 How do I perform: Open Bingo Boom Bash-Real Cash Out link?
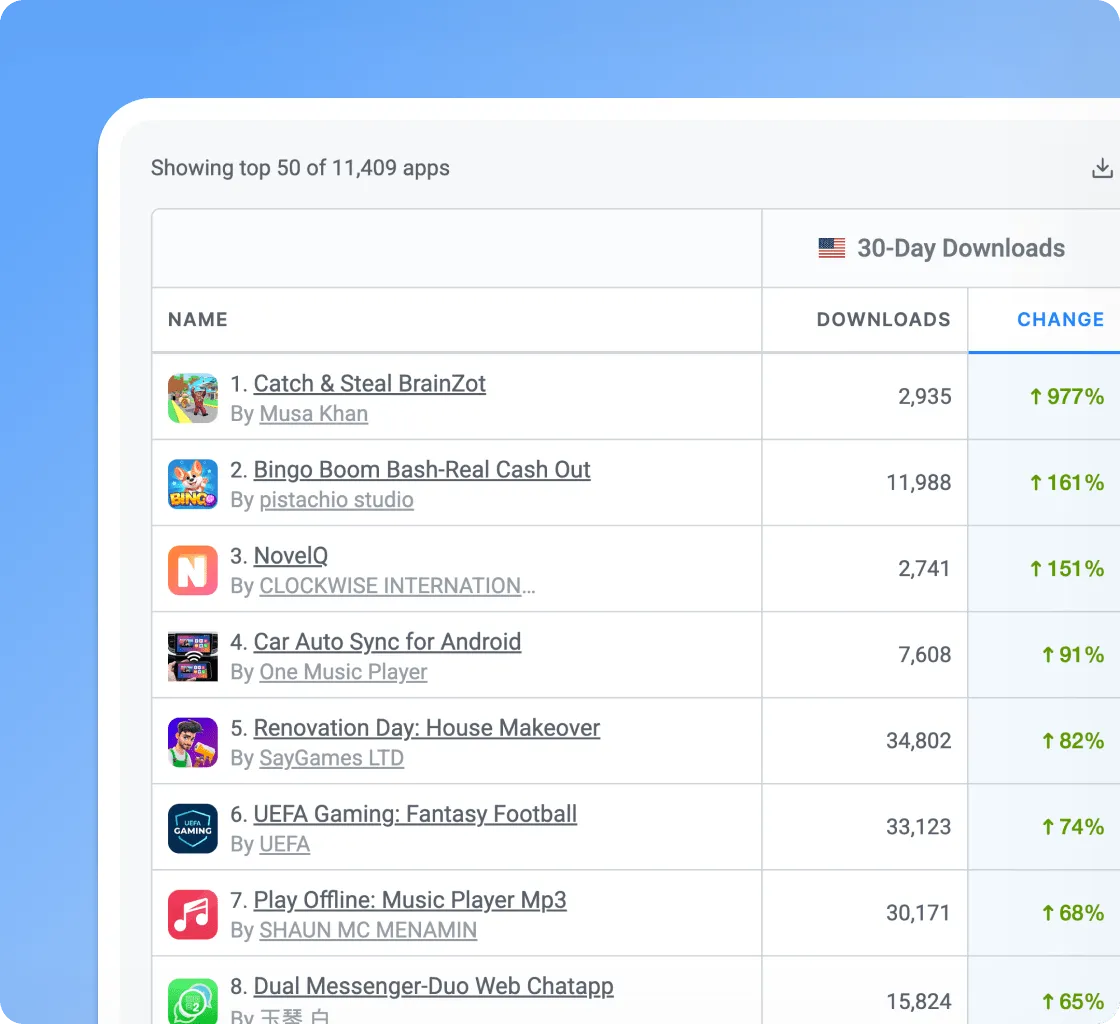422,470
